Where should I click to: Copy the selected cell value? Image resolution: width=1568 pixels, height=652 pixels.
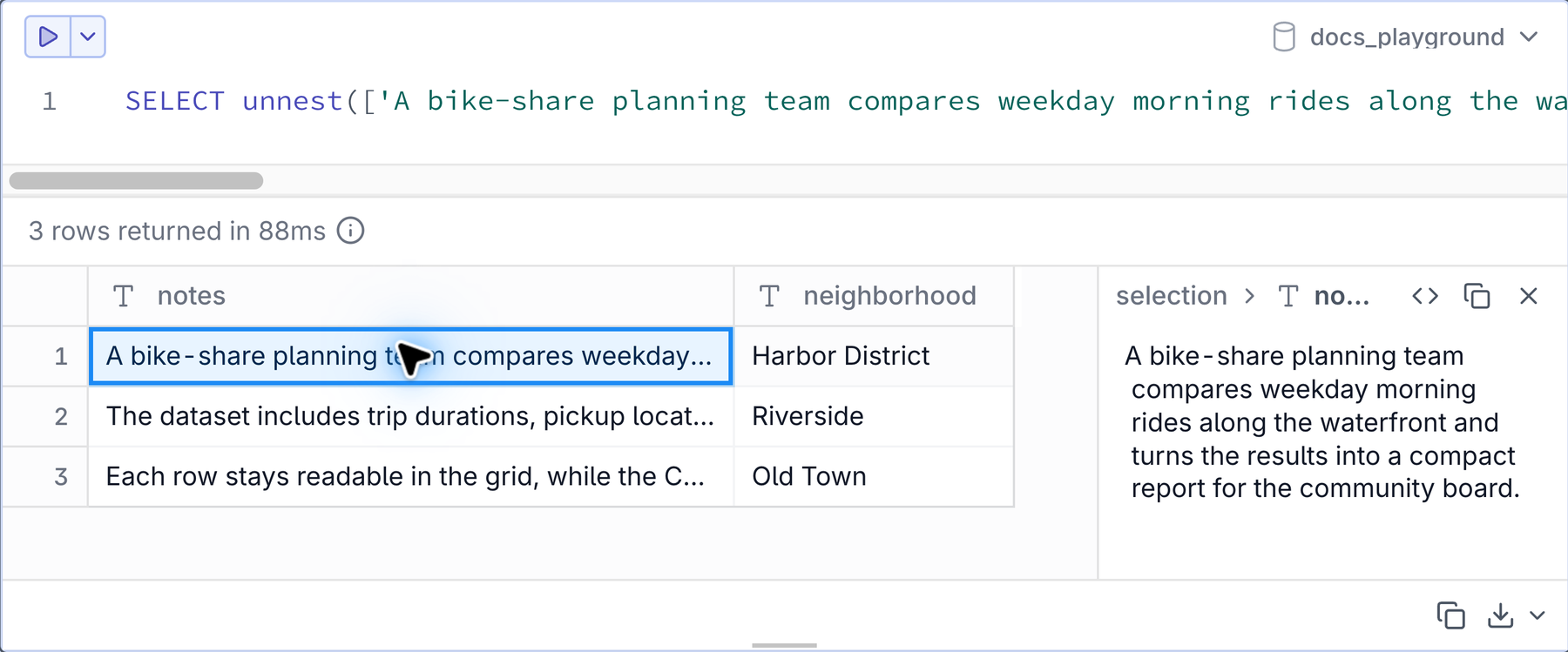pos(1477,296)
